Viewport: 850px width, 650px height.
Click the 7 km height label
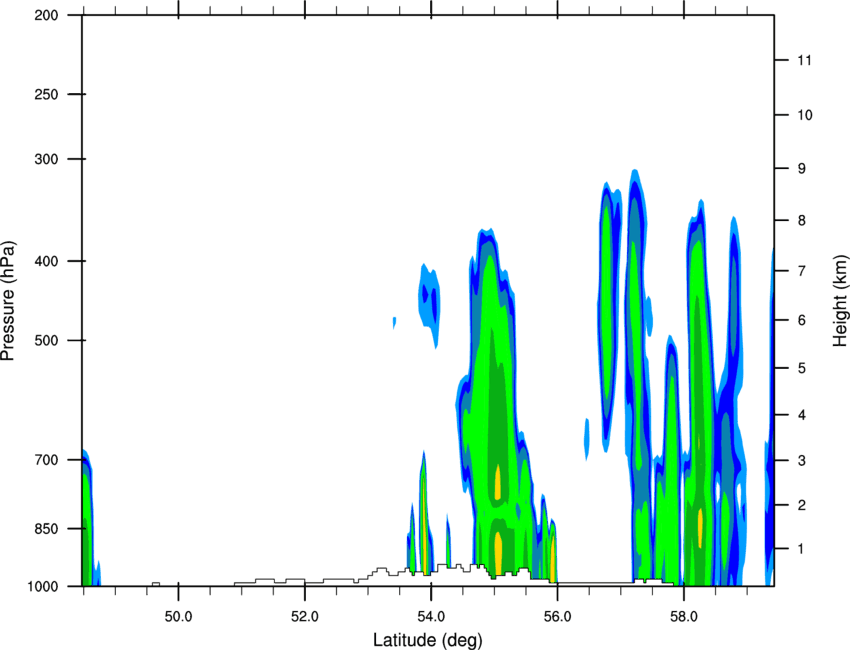(802, 271)
